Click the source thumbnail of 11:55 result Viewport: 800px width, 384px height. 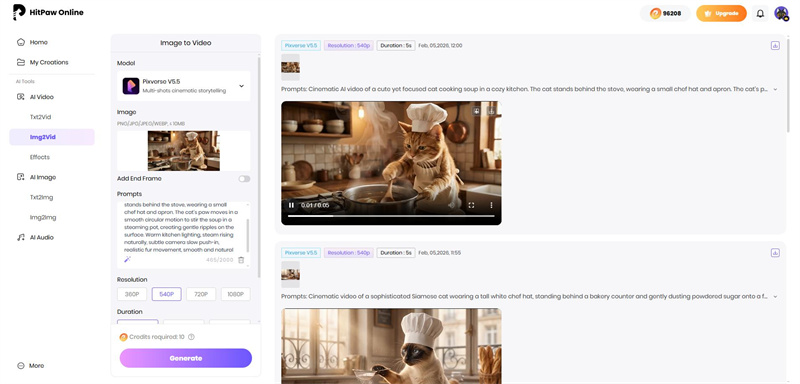pyautogui.click(x=290, y=274)
